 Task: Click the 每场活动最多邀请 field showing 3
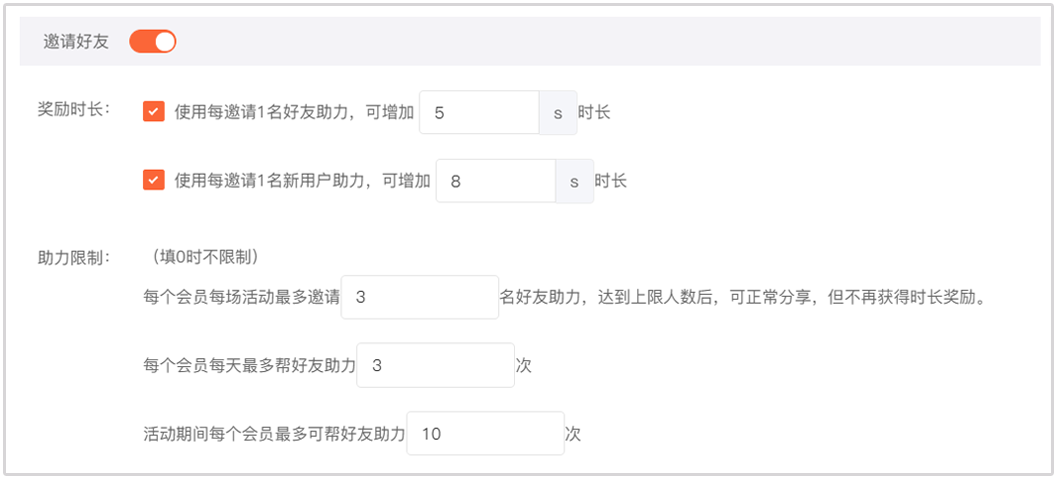coord(419,297)
